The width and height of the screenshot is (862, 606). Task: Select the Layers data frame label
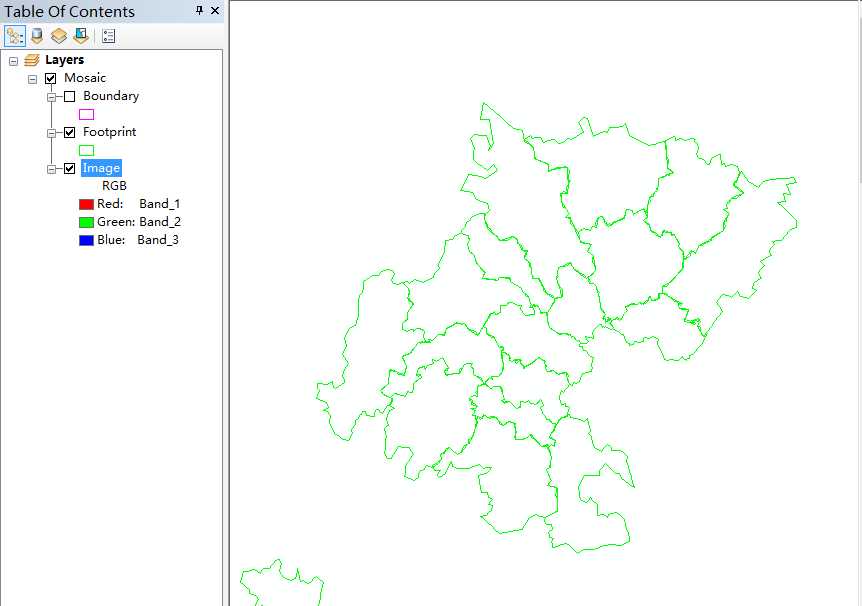coord(64,59)
